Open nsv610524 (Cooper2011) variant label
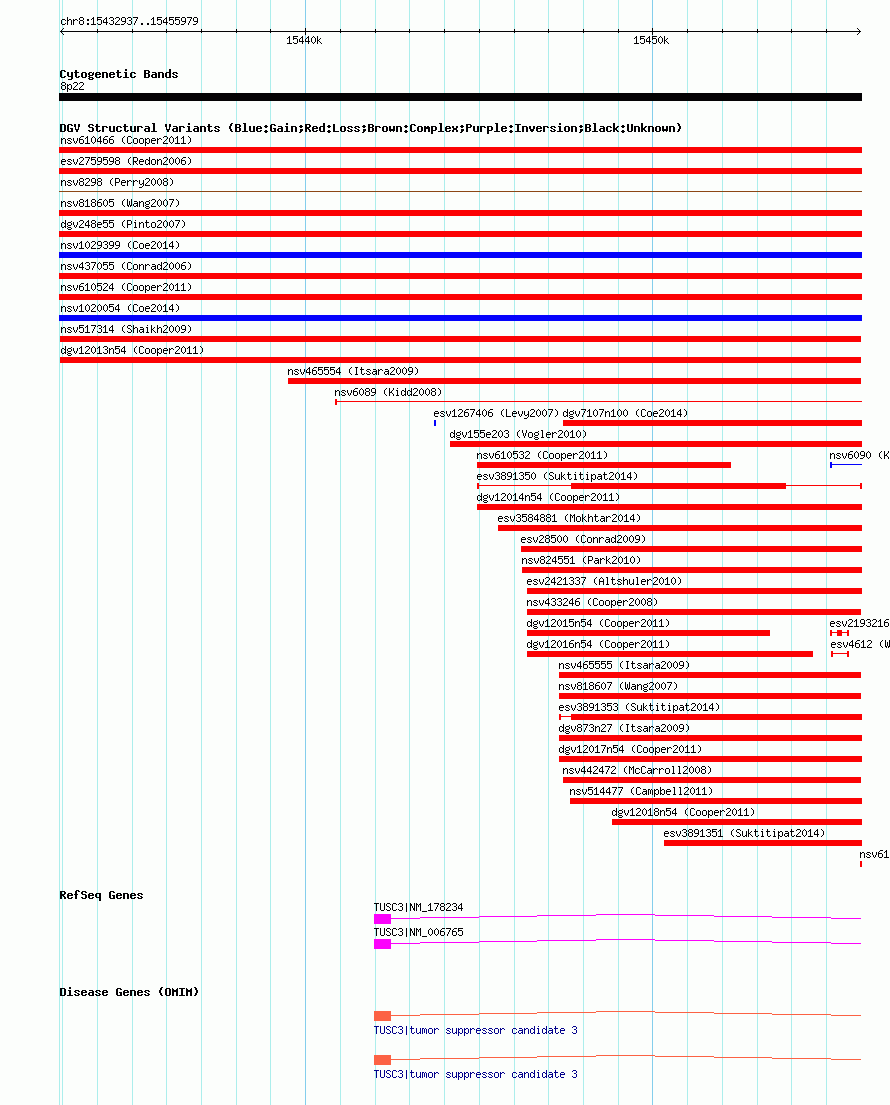This screenshot has width=890, height=1105. coord(126,288)
